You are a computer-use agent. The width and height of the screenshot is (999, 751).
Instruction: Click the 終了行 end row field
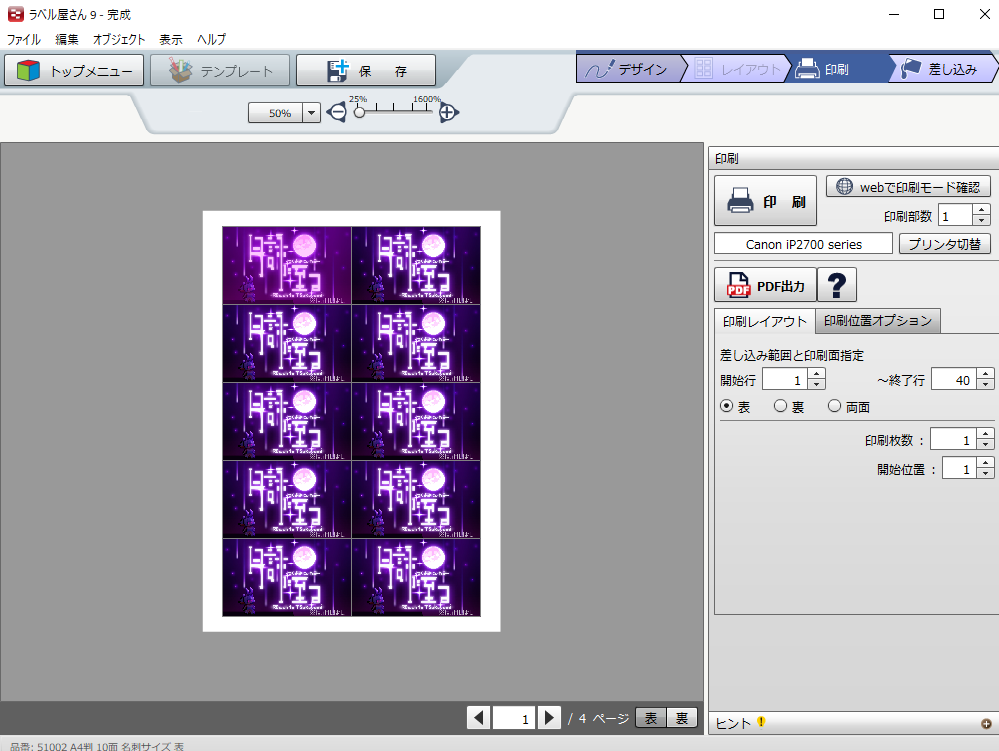pyautogui.click(x=954, y=380)
